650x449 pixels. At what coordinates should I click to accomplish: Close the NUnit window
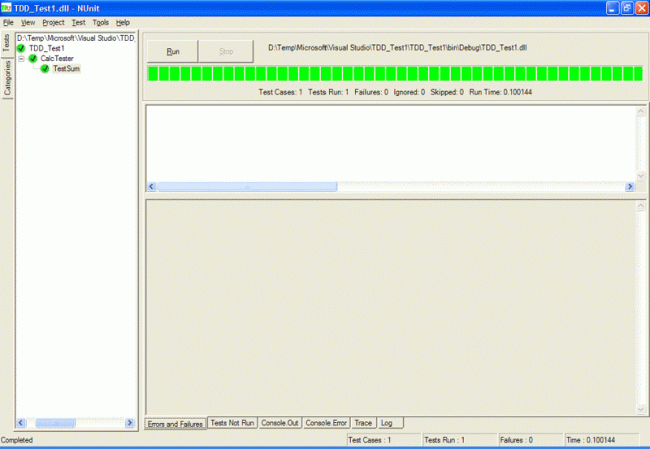click(642, 8)
